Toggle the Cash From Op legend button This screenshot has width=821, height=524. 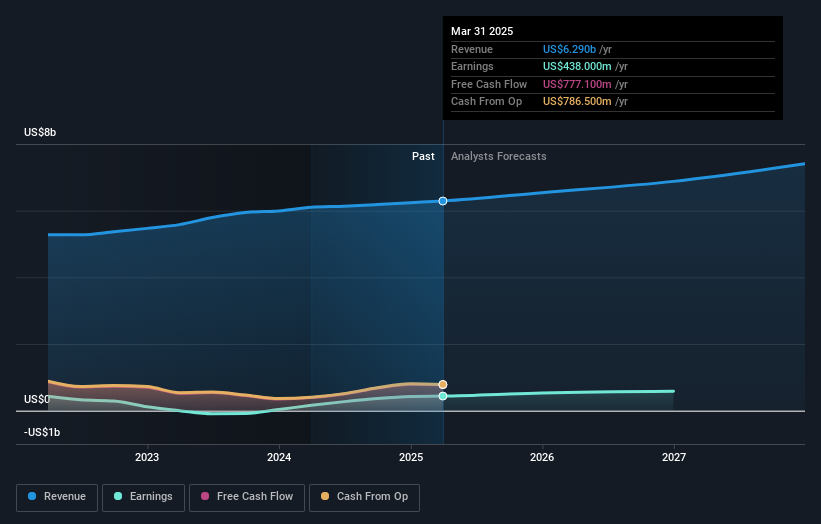click(364, 497)
